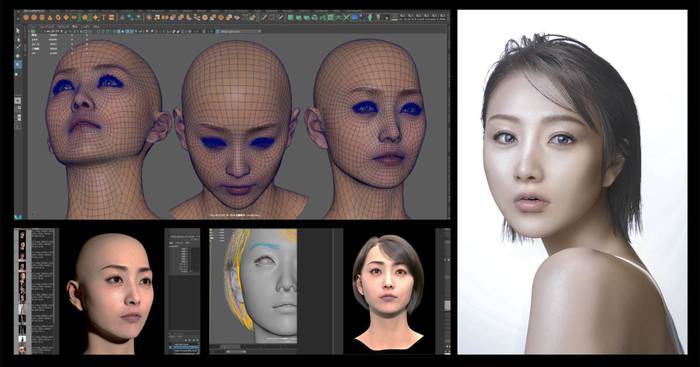Click the final portrait render on the right
The width and height of the screenshot is (700, 367).
point(572,182)
